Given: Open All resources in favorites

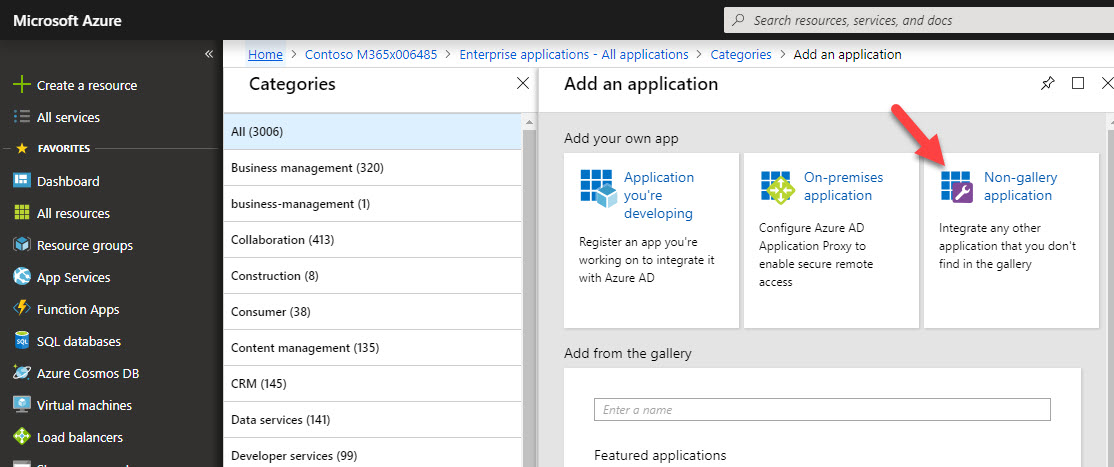Looking at the screenshot, I should click(73, 213).
